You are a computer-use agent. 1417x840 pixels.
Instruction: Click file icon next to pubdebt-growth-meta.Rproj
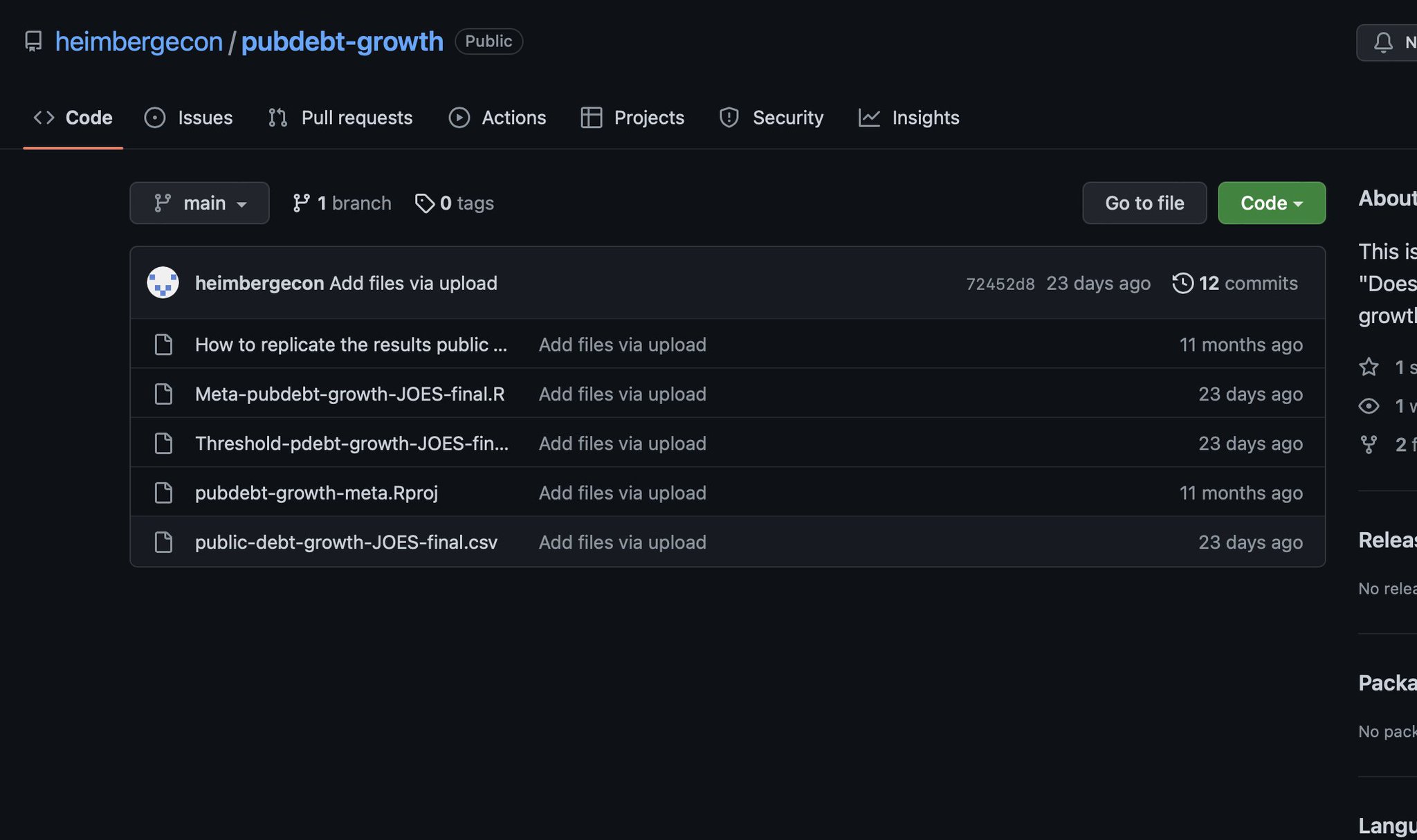tap(163, 493)
